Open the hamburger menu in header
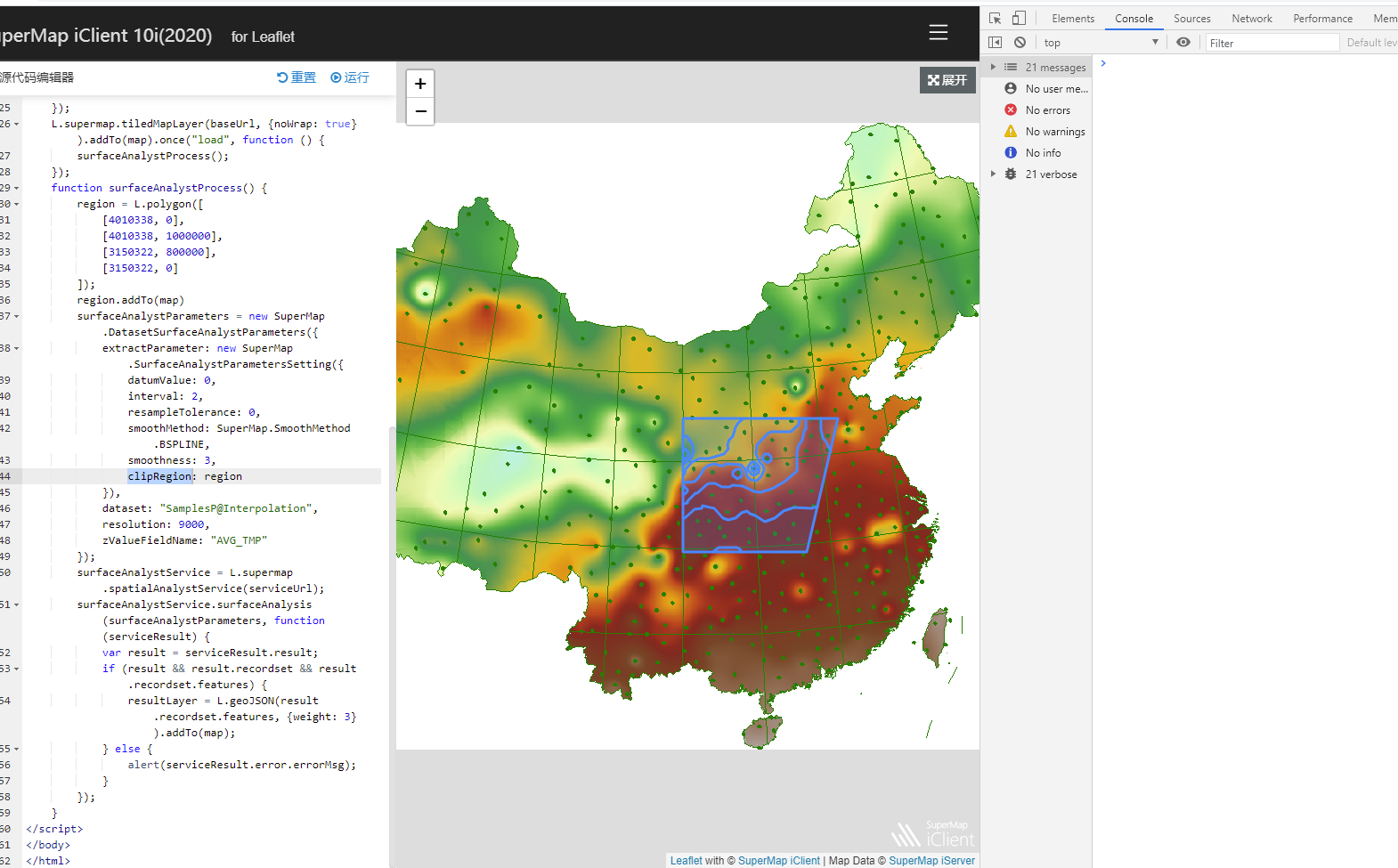The width and height of the screenshot is (1398, 868). [x=939, y=33]
